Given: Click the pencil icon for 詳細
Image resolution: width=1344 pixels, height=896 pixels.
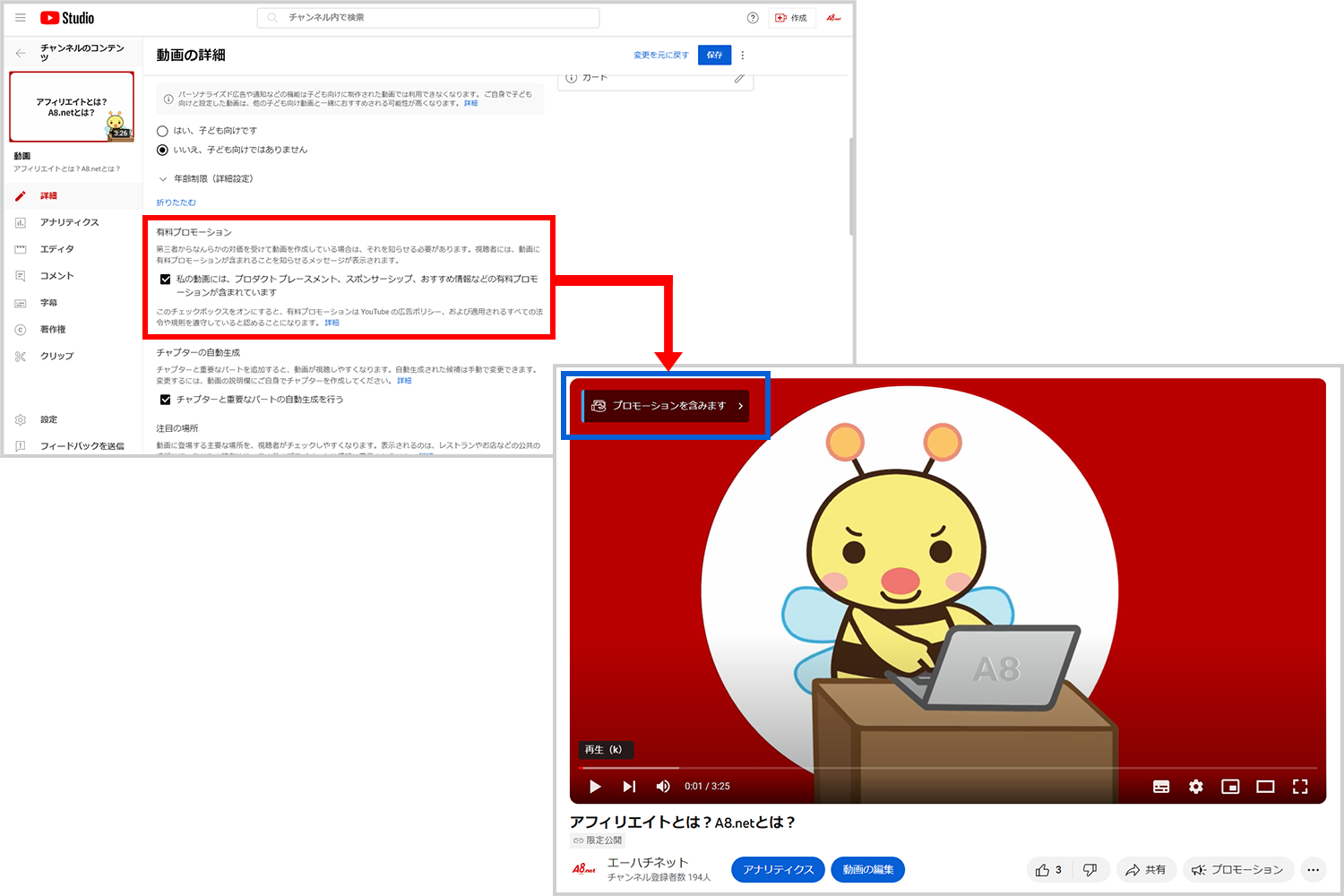Looking at the screenshot, I should [x=21, y=195].
